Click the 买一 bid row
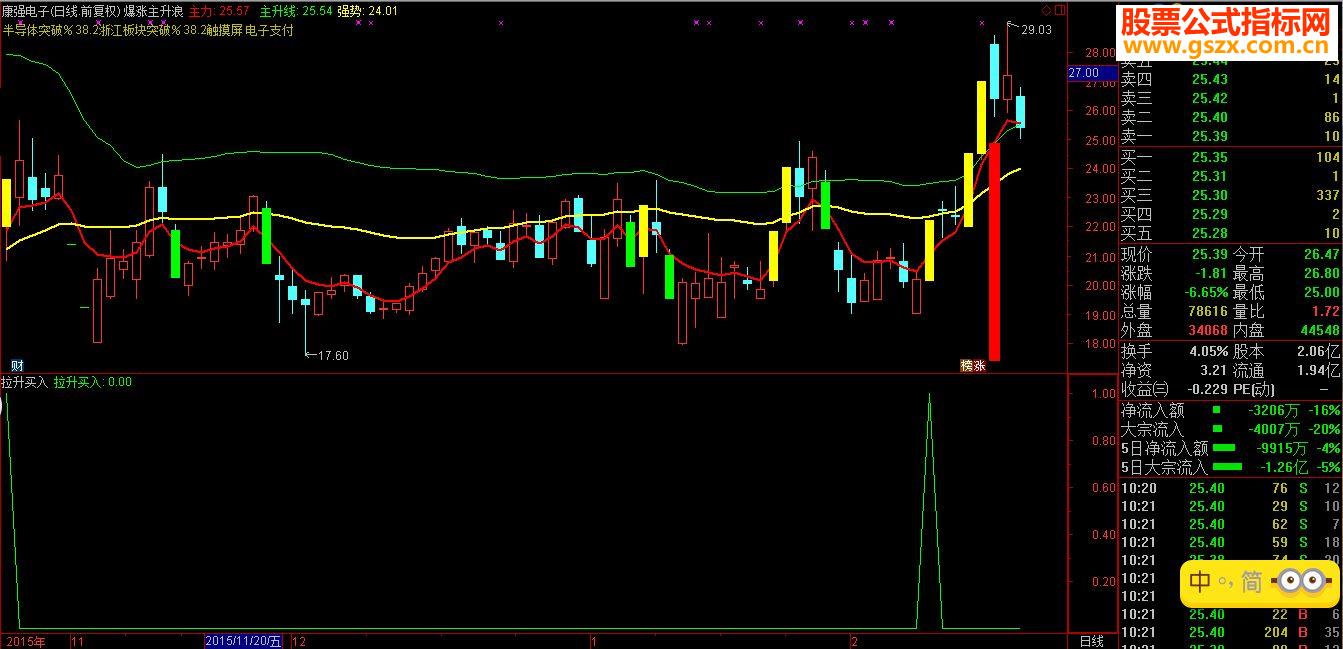Screen dimensions: 1343x649 1230,157
